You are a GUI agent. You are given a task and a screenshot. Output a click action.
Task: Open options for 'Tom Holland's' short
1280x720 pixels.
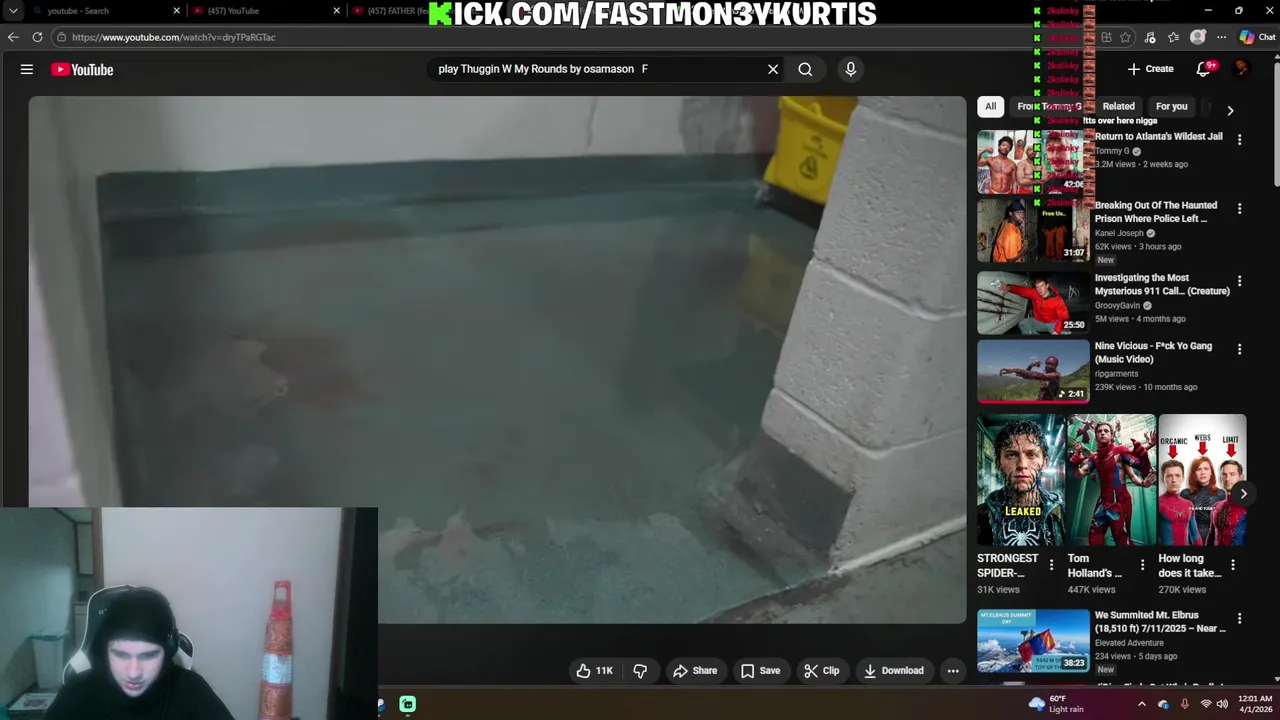pyautogui.click(x=1142, y=565)
